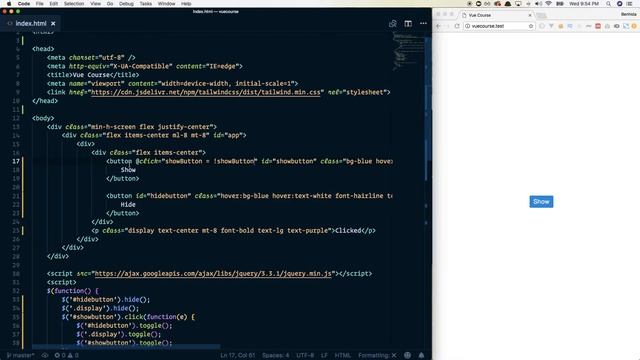Click the master git branch indicator
The image size is (640, 360).
click(20, 355)
